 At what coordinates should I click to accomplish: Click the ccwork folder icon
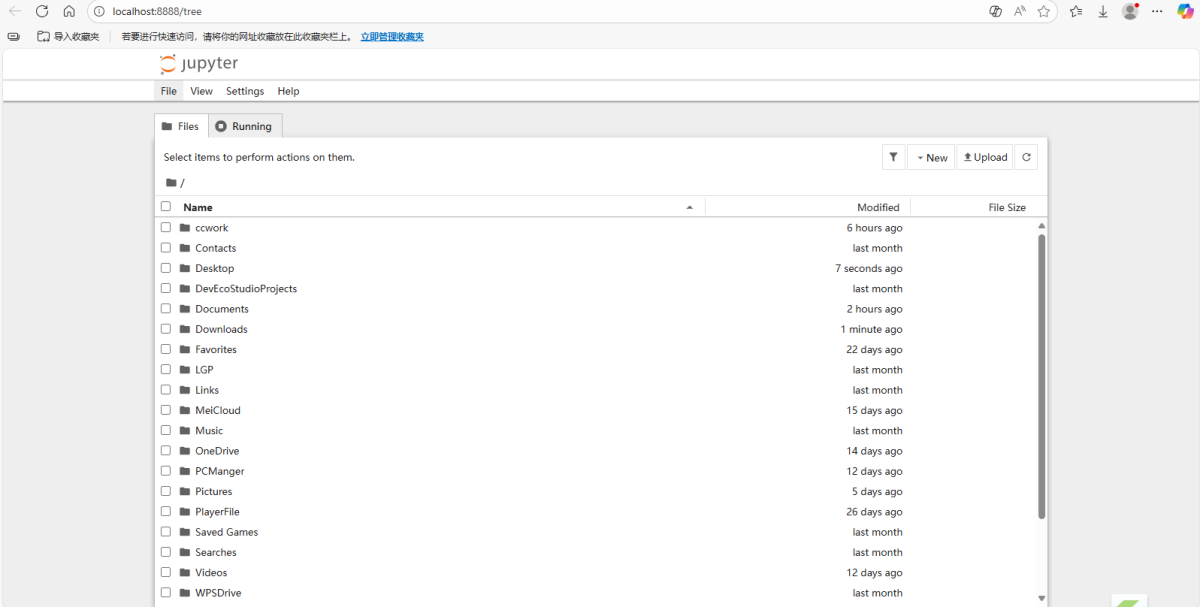185,228
